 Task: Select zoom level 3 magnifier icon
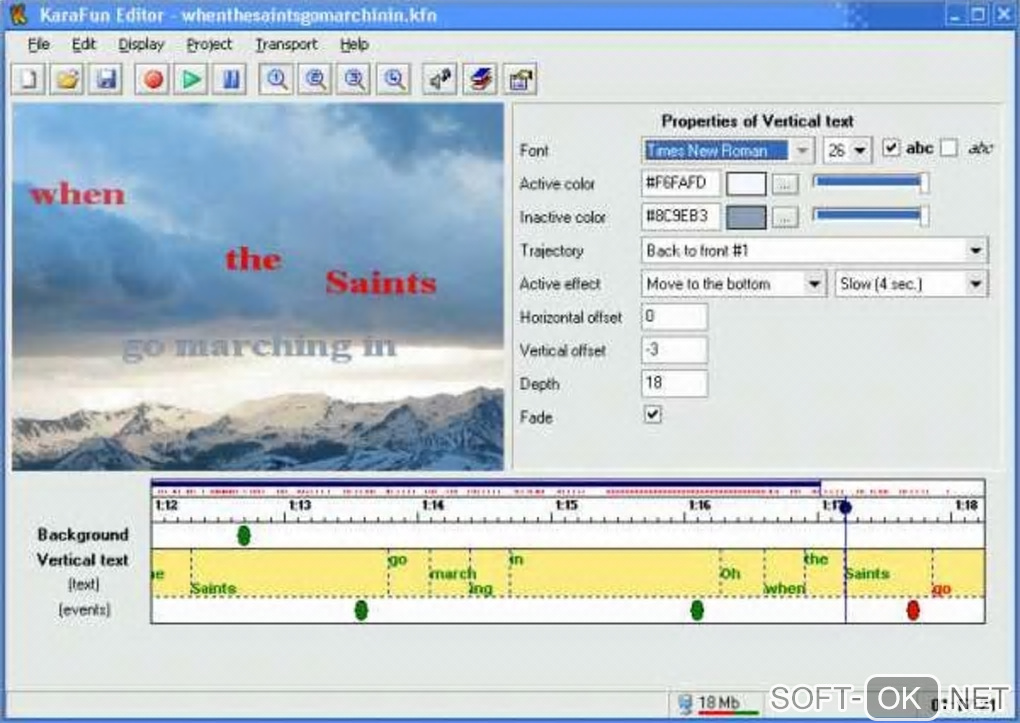[355, 79]
